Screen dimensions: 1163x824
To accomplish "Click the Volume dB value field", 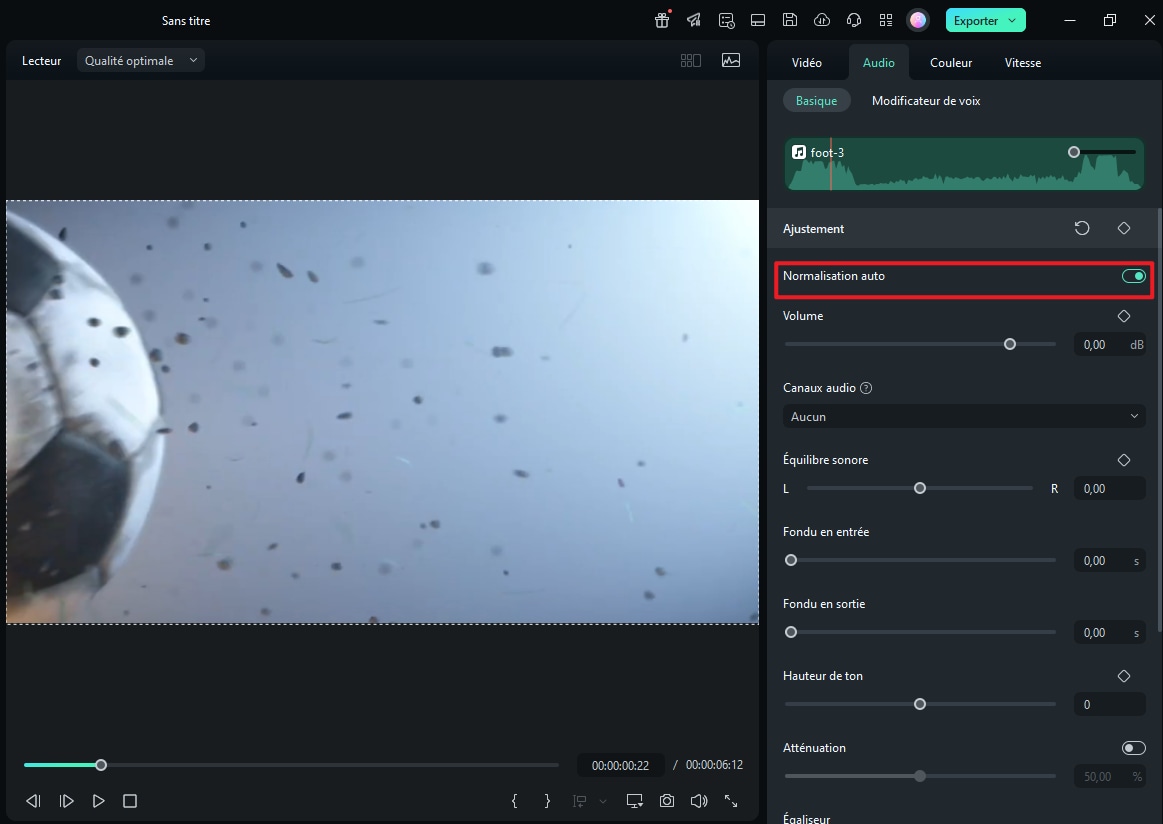I will [x=1110, y=344].
